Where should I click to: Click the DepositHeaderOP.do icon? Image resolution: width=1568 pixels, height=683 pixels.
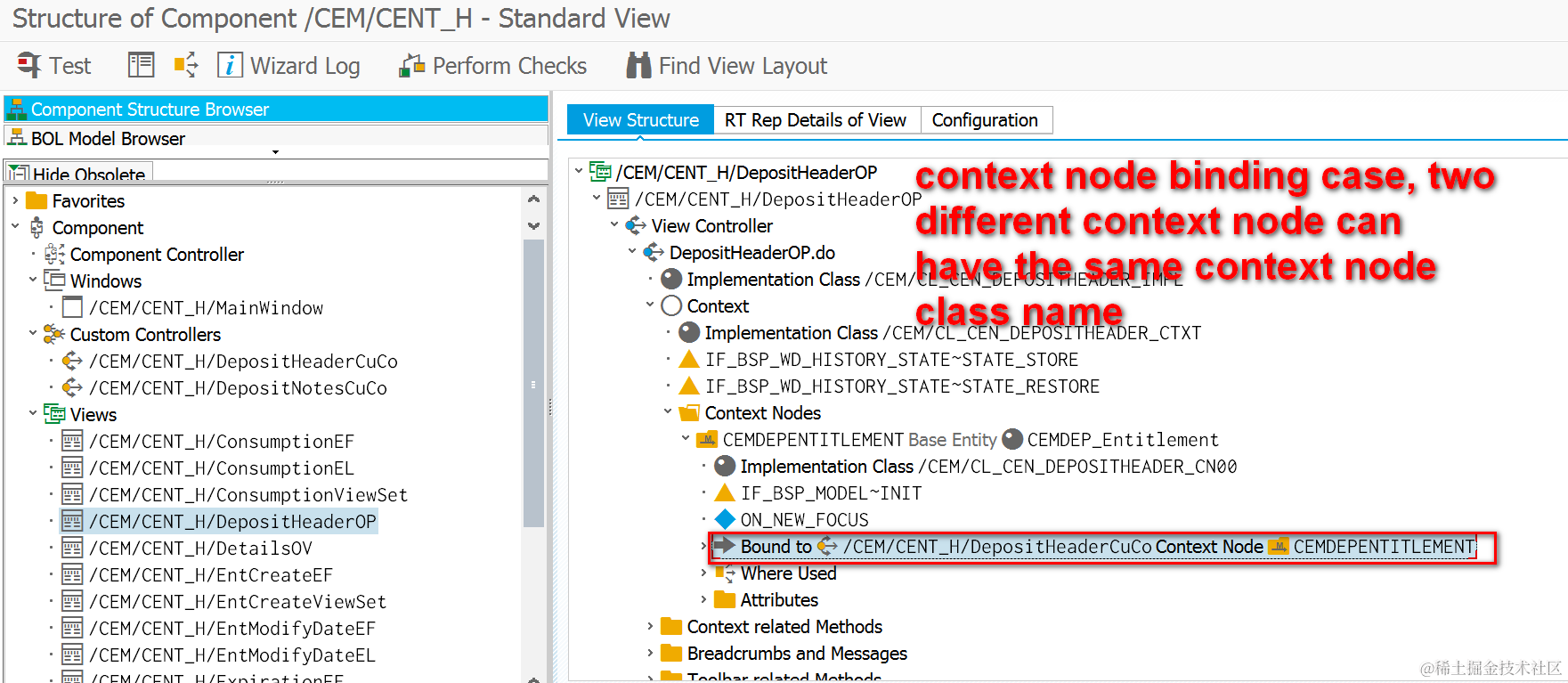tap(654, 252)
